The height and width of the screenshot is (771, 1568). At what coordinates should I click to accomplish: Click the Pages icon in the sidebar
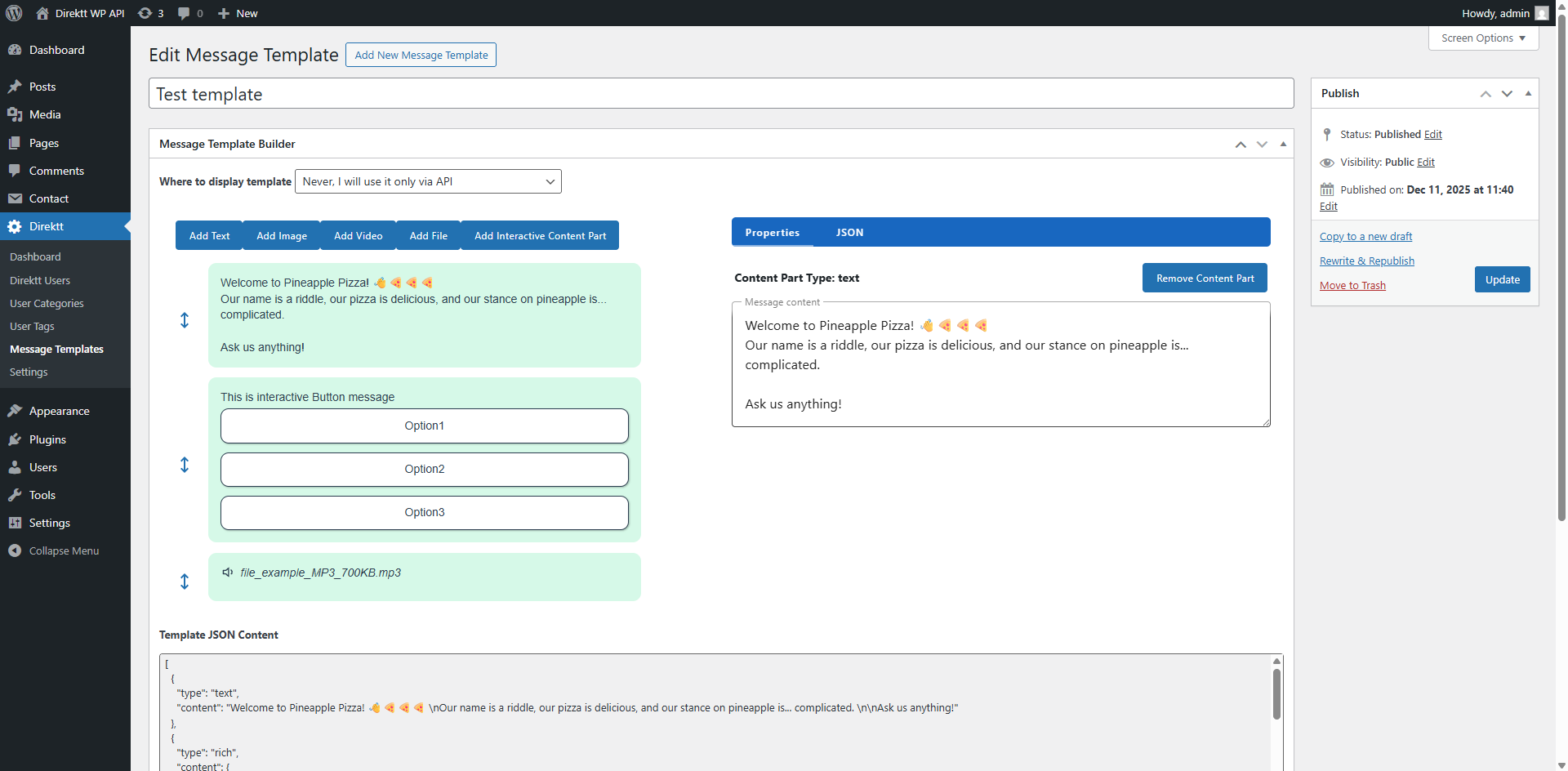(15, 143)
